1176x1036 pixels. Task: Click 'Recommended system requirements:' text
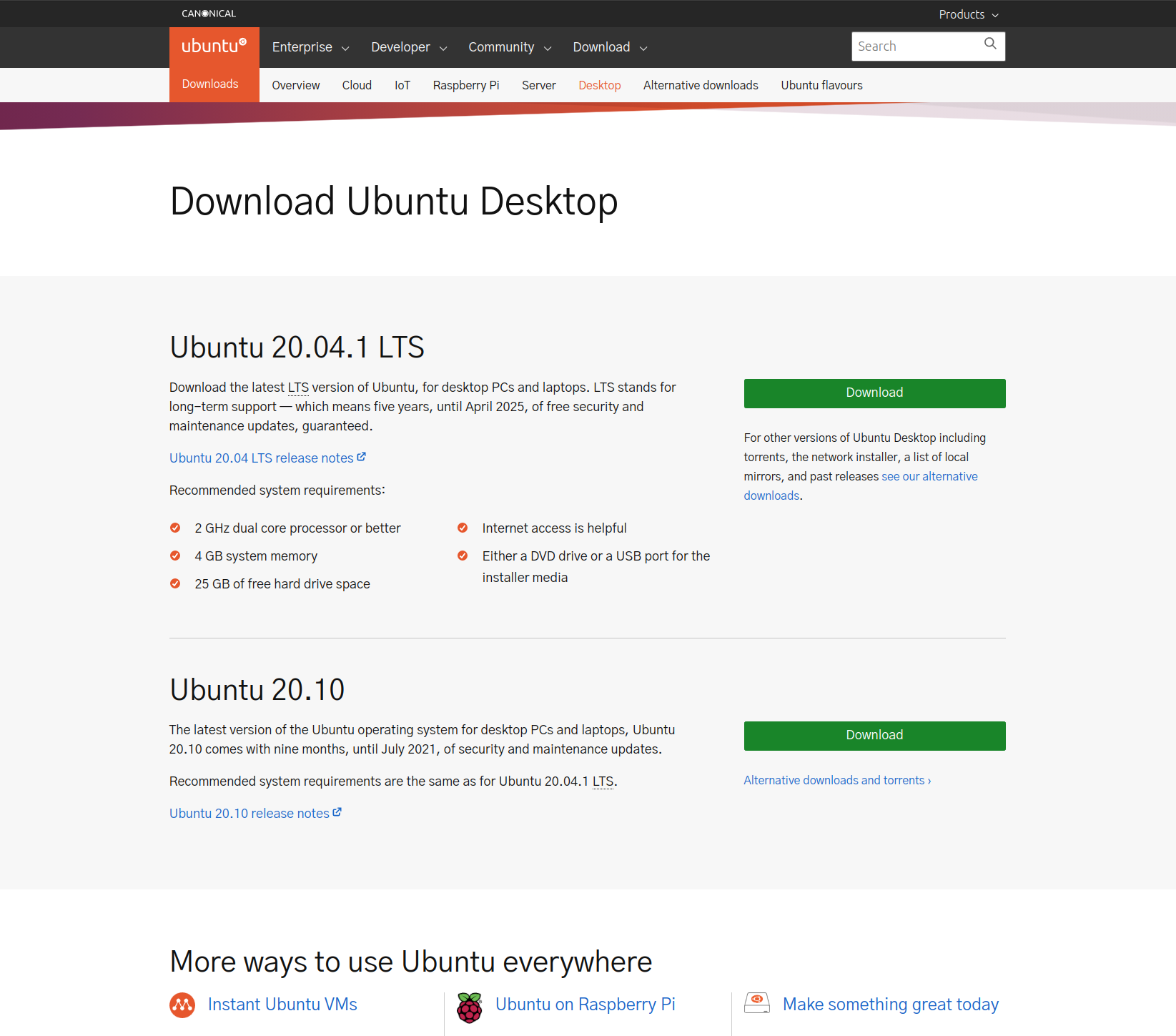(x=277, y=490)
